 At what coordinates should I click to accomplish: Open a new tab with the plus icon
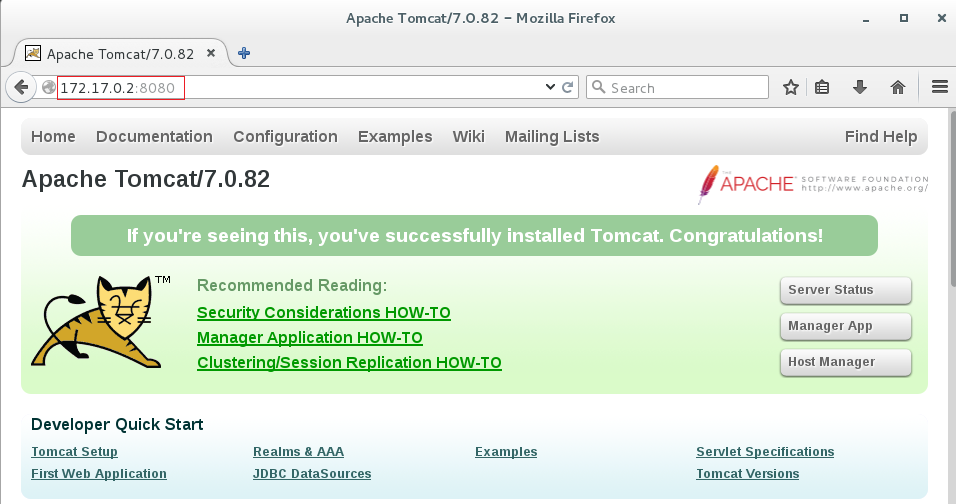click(x=244, y=53)
